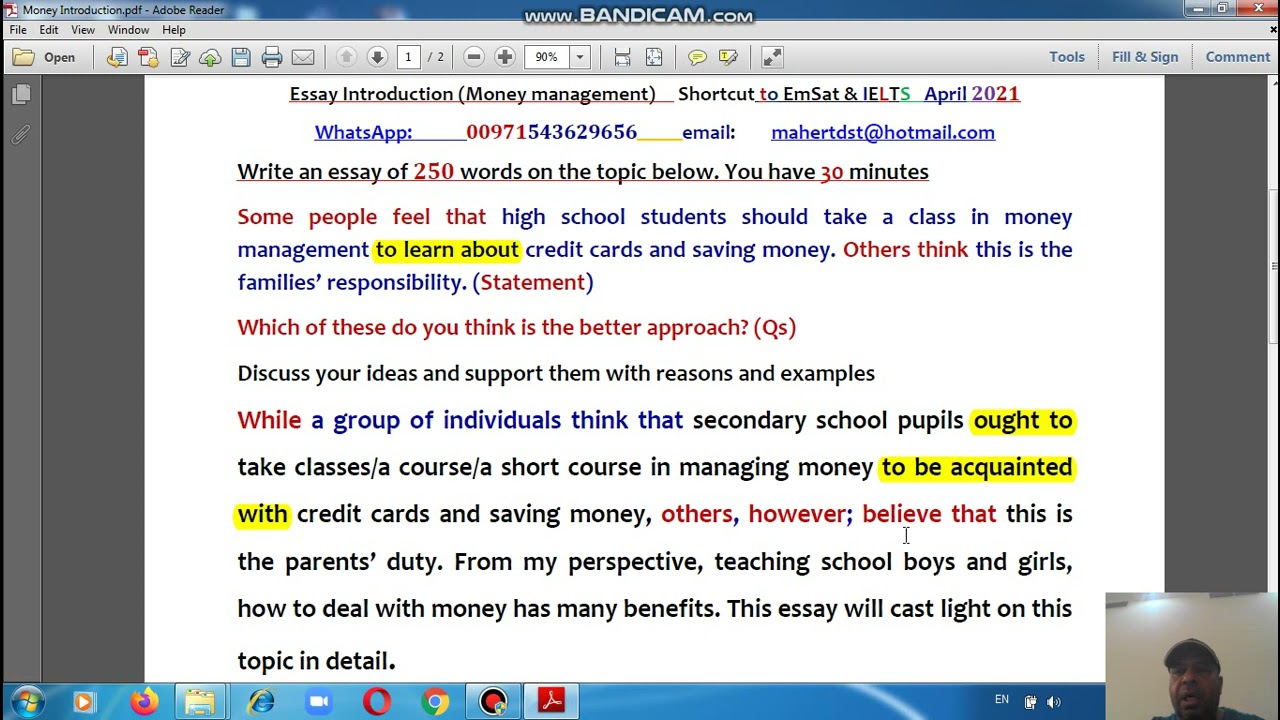This screenshot has width=1280, height=720.
Task: Open the Help menu
Action: pyautogui.click(x=174, y=30)
